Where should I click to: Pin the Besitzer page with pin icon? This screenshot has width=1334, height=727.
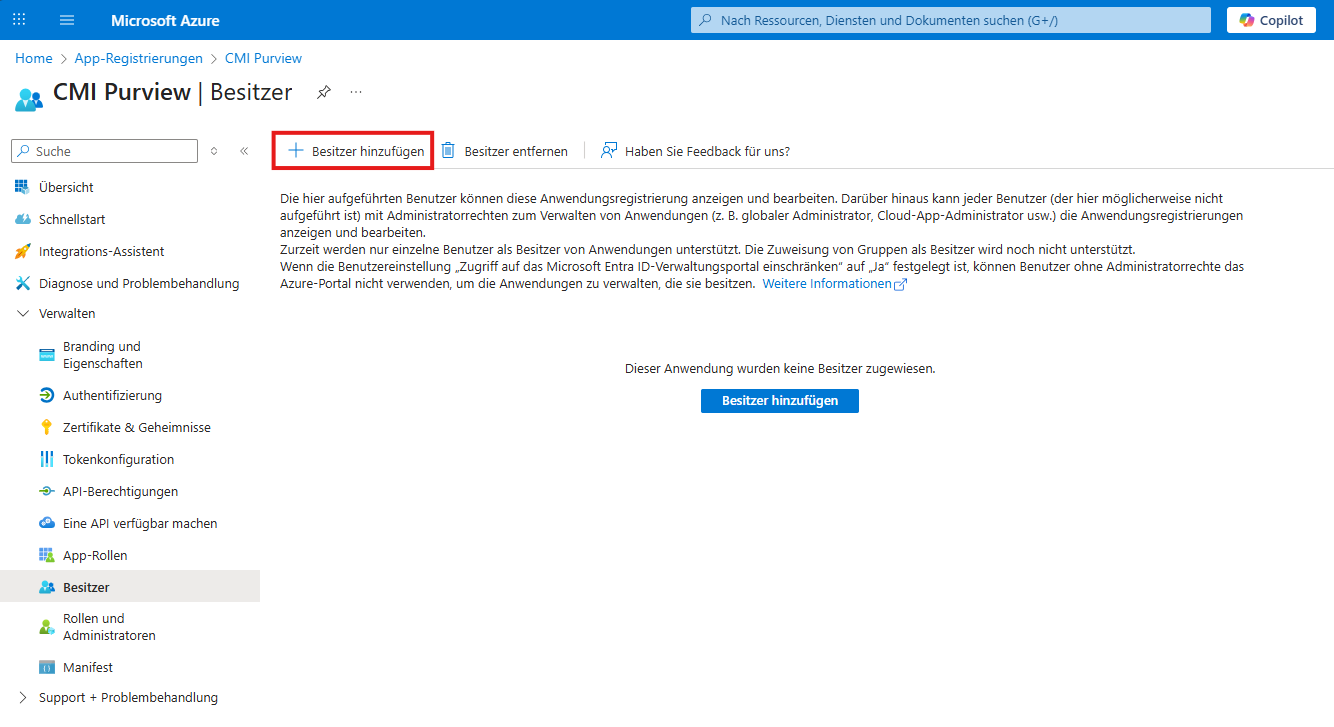coord(323,92)
